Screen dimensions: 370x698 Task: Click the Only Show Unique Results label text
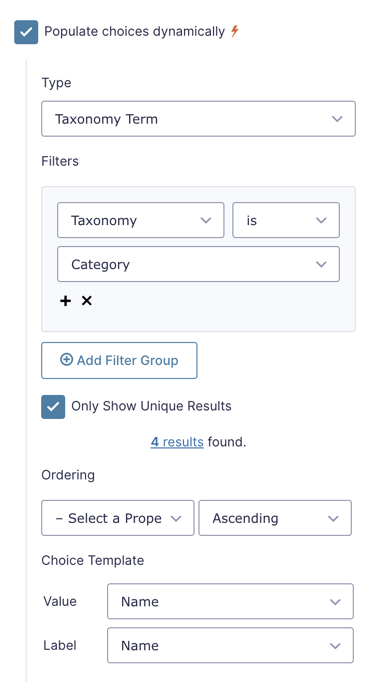point(151,406)
